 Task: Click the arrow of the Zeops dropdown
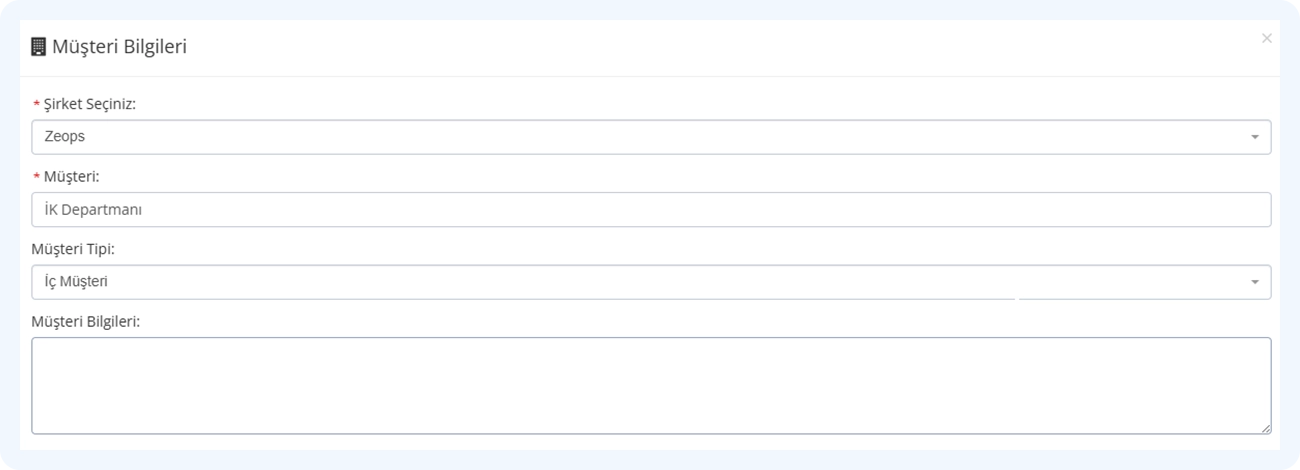tap(1254, 137)
